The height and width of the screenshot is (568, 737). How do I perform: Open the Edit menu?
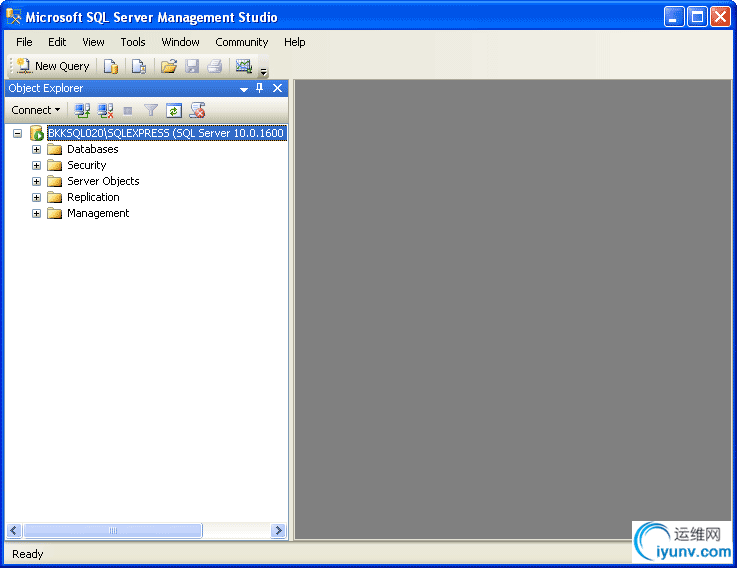click(x=57, y=42)
